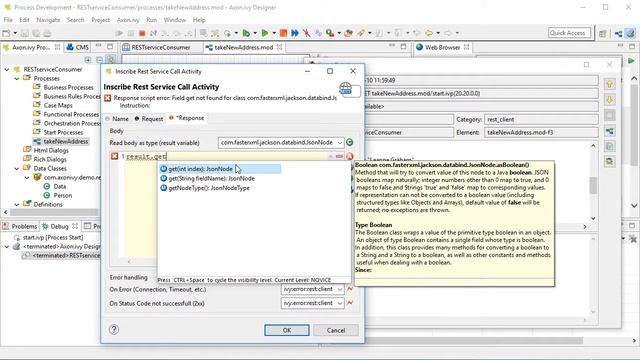Select Business Processes in project tree
The width and height of the screenshot is (640, 360).
coord(69,87)
